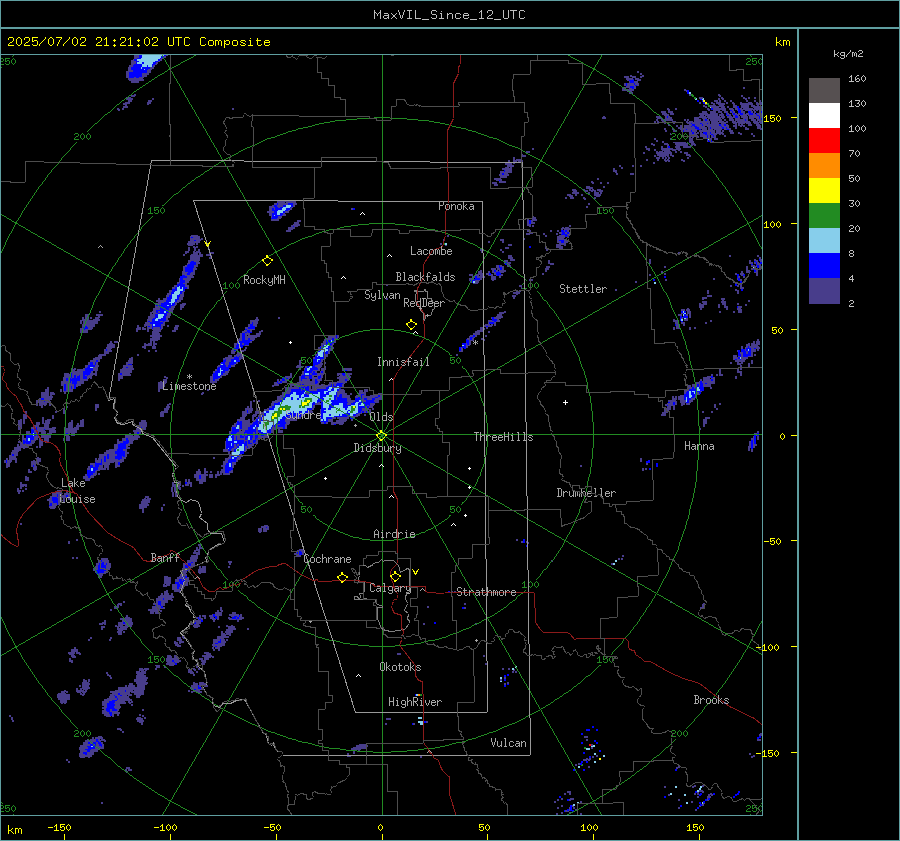
Task: Click the yellow diamond marker near RedDeer
Action: tap(412, 325)
